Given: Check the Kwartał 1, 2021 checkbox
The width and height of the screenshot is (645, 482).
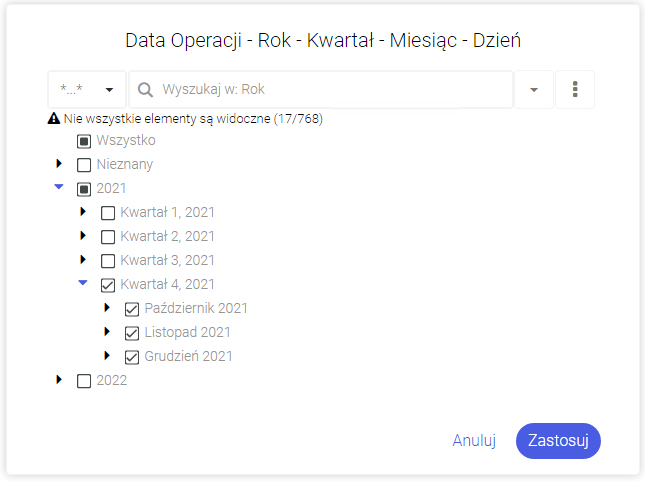Looking at the screenshot, I should (108, 213).
